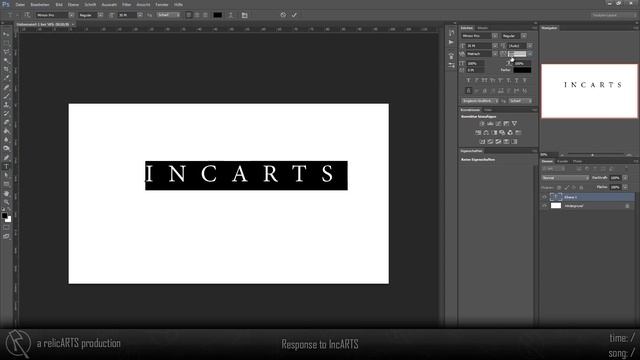Select the Lasso tool

tap(6, 52)
